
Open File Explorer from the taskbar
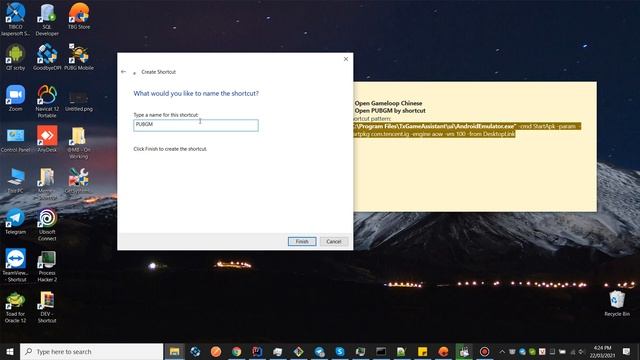[174, 351]
